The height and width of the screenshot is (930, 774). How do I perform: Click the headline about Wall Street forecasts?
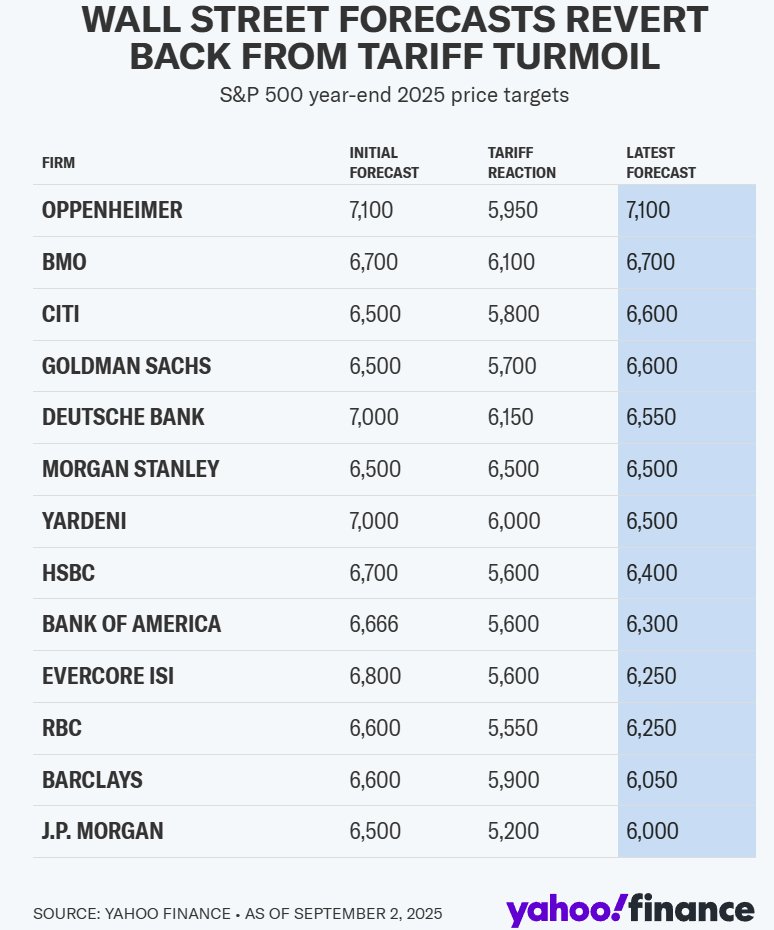[x=394, y=38]
